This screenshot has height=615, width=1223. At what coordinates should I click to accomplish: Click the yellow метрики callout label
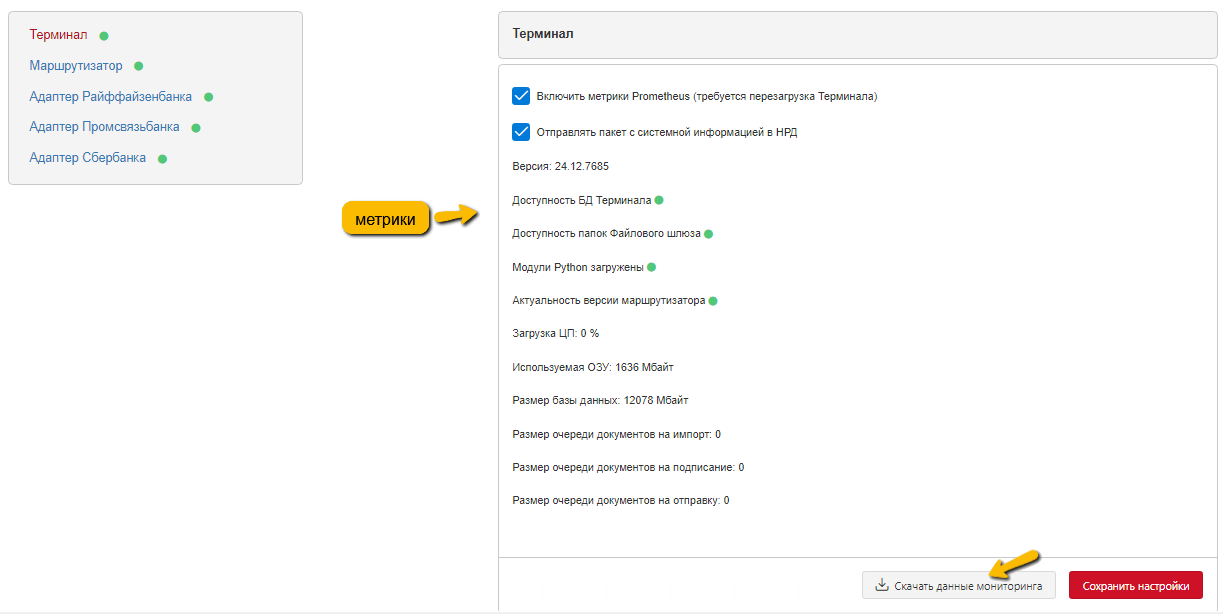click(386, 219)
